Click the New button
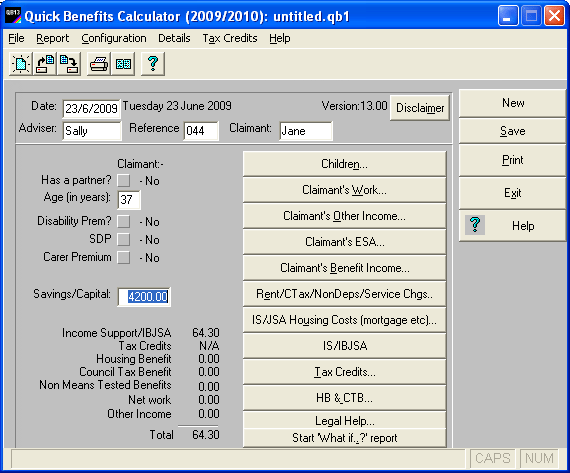The height and width of the screenshot is (473, 570). point(513,103)
